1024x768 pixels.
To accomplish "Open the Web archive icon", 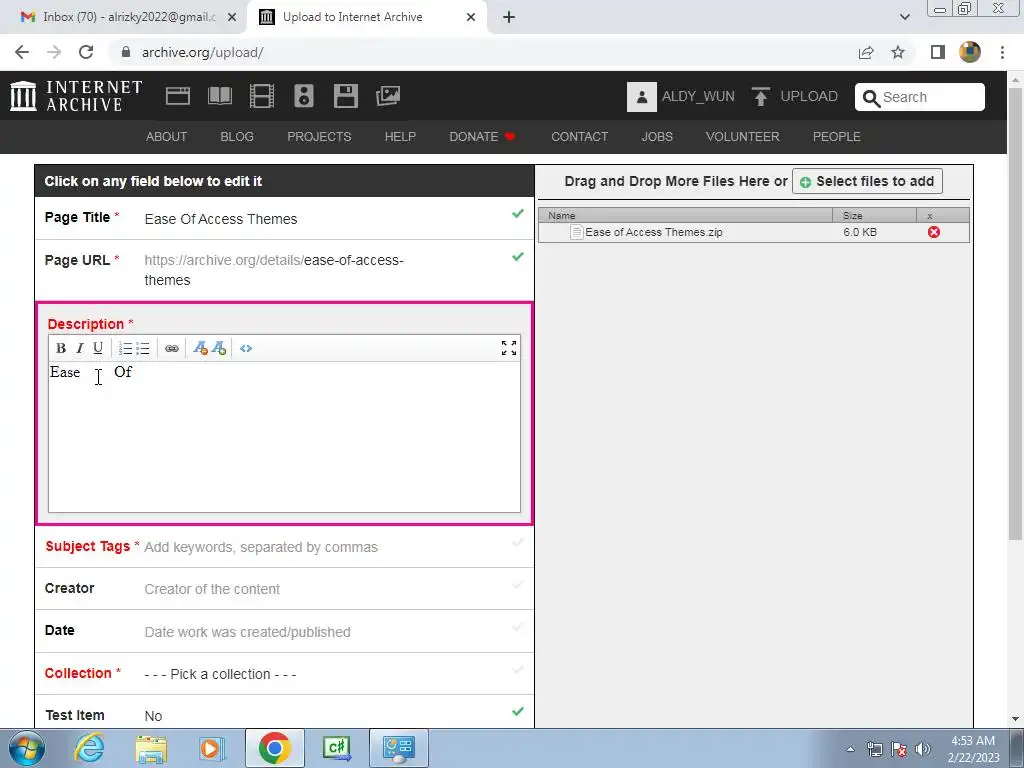I will [178, 96].
